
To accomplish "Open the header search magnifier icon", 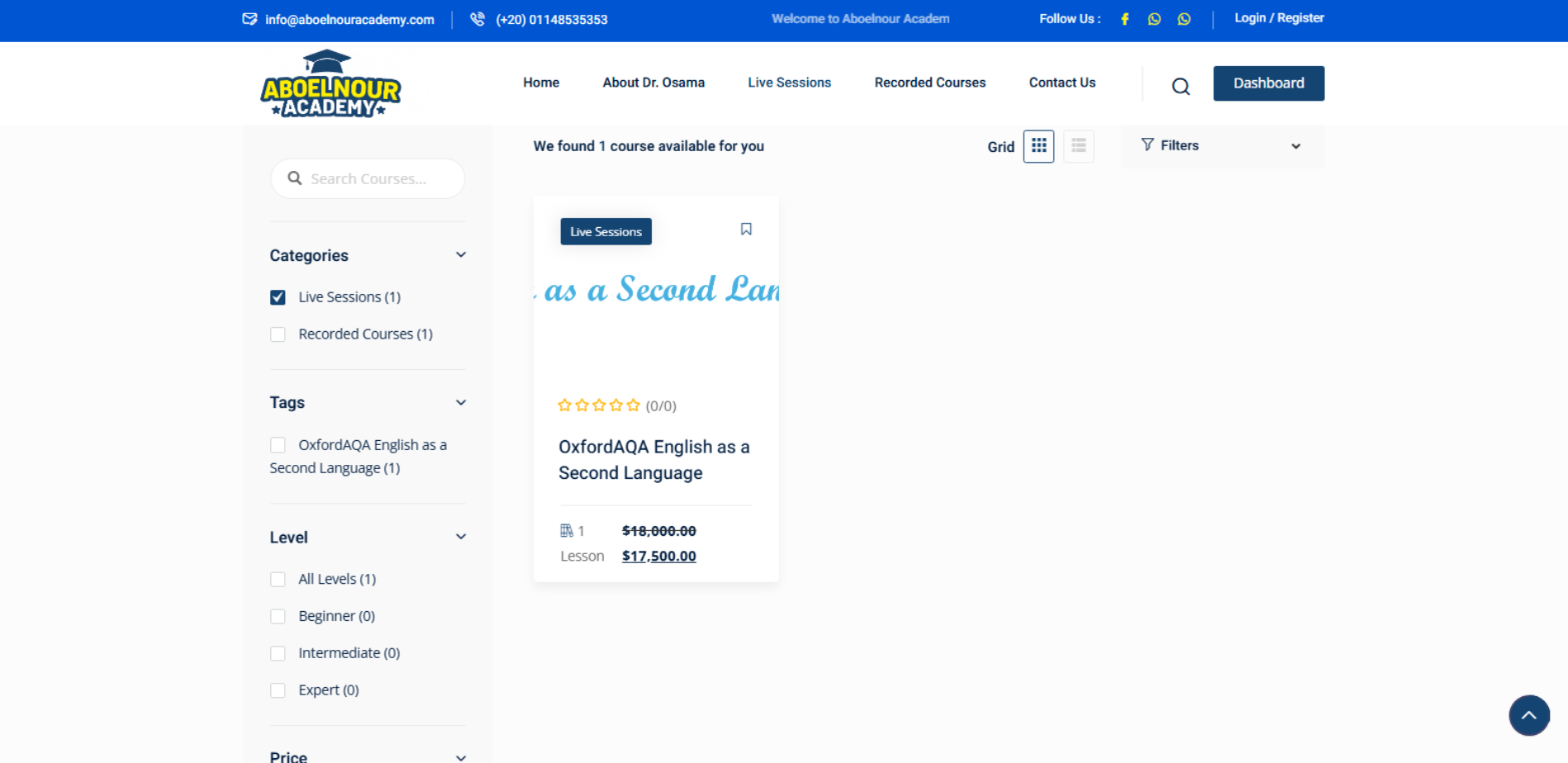I will (x=1181, y=86).
